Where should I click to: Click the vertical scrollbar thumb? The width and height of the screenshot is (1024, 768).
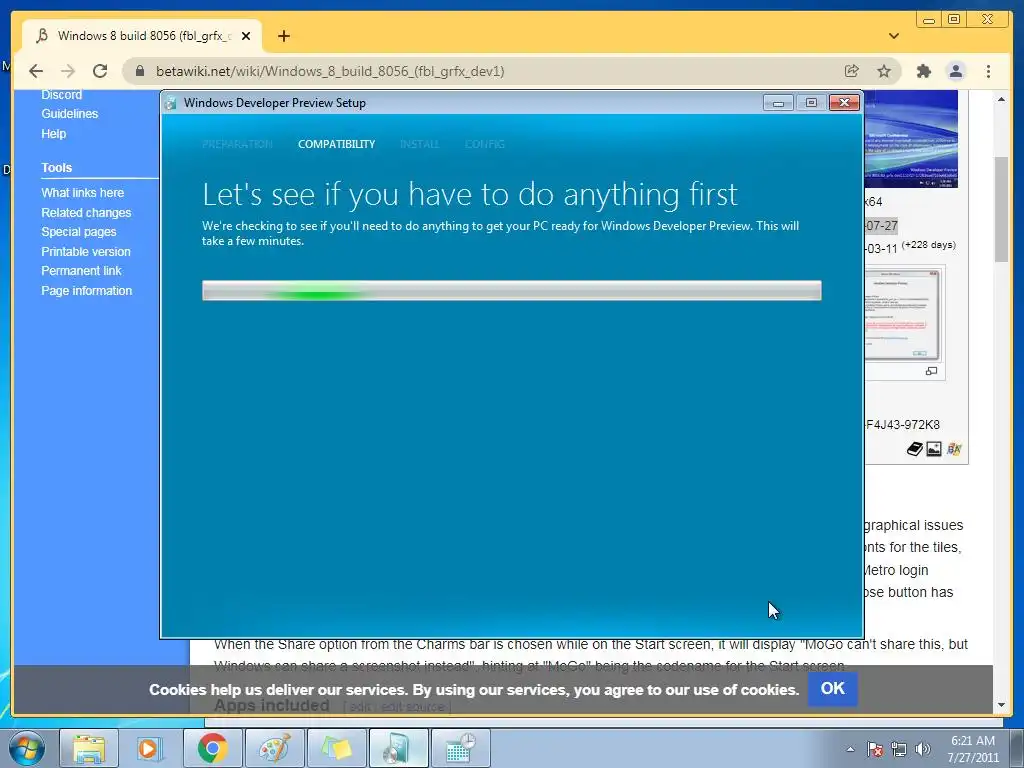pos(1001,209)
